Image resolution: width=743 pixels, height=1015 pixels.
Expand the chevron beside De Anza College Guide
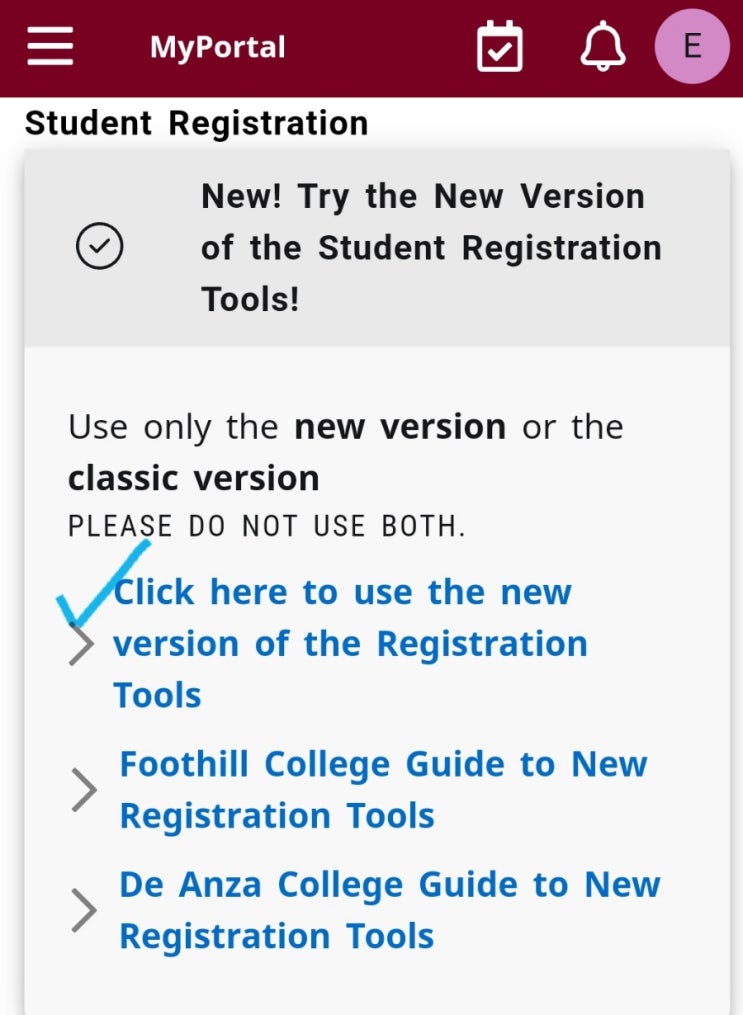pos(85,911)
